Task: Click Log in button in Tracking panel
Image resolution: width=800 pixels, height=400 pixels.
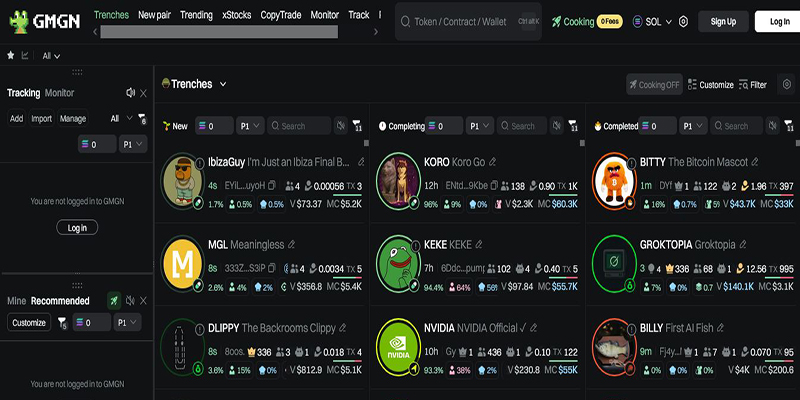Action: (x=77, y=228)
